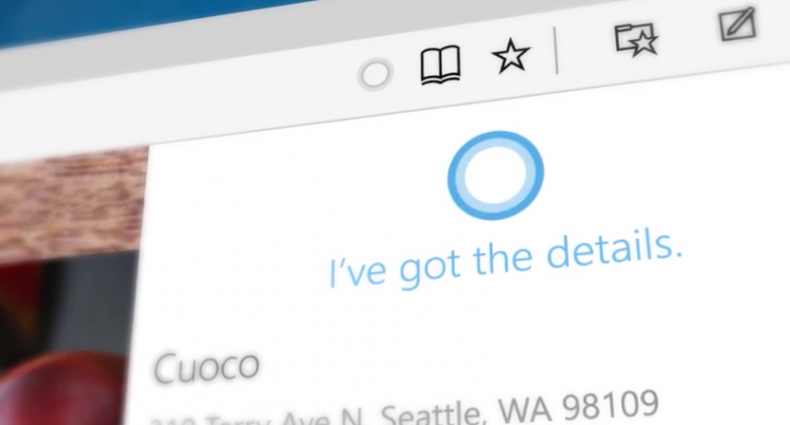The width and height of the screenshot is (790, 425).
Task: Click the small Cortana circle in address bar
Action: point(375,75)
